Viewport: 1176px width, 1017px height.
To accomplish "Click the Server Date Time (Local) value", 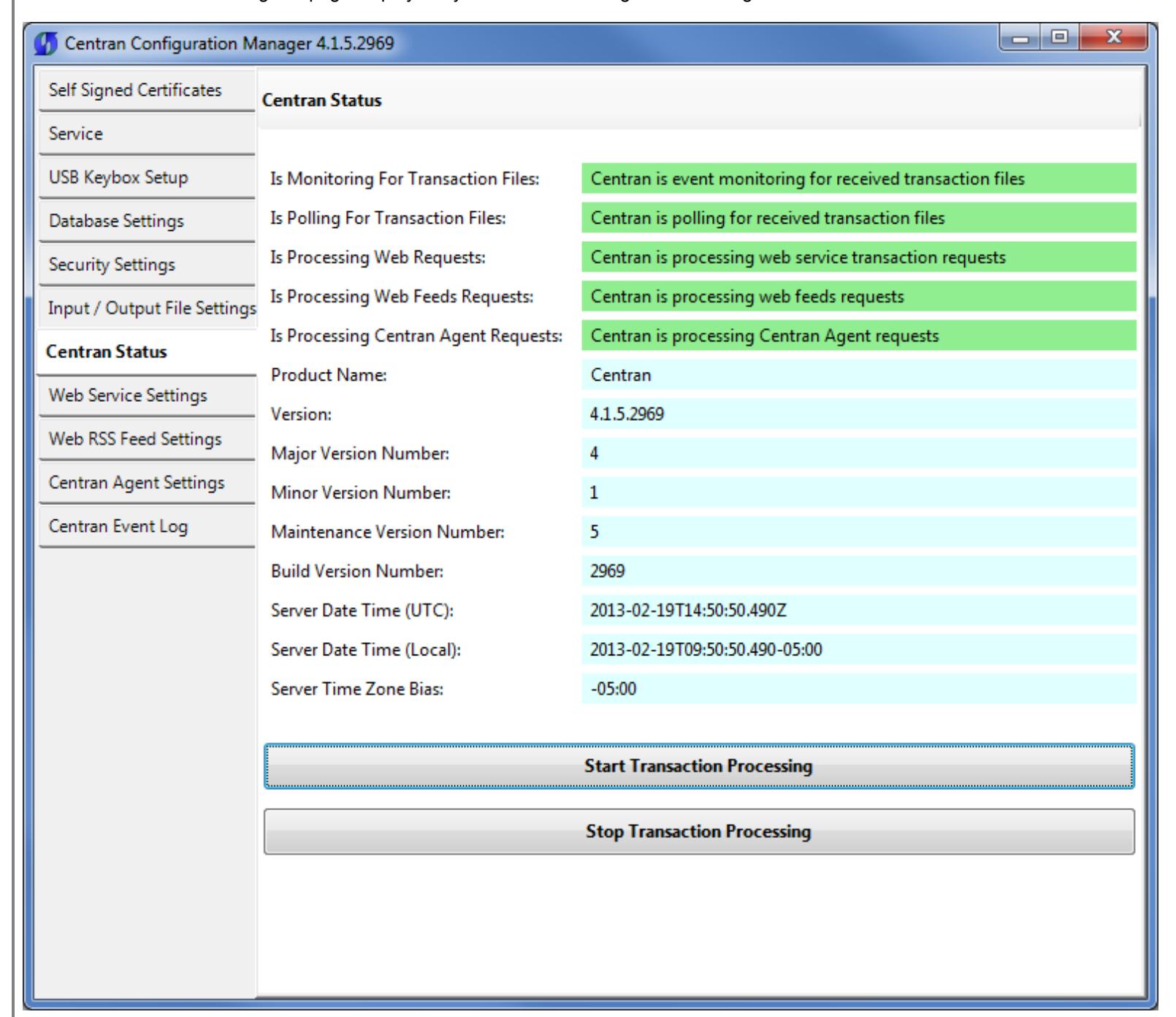I will tap(859, 650).
